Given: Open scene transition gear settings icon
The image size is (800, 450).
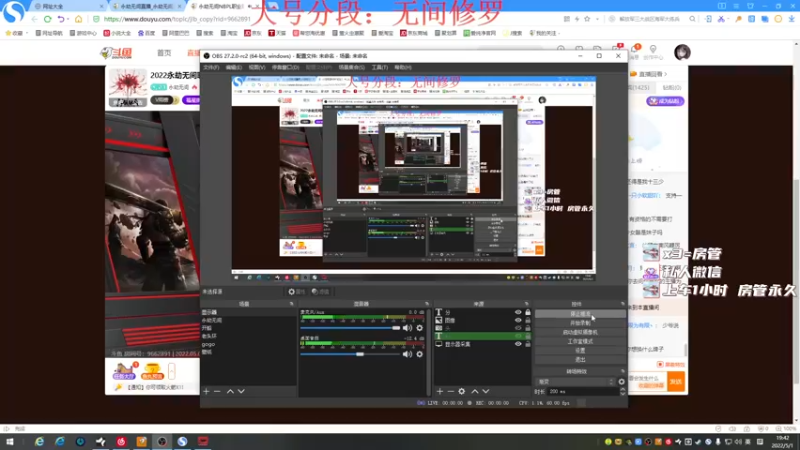Looking at the screenshot, I should point(621,382).
